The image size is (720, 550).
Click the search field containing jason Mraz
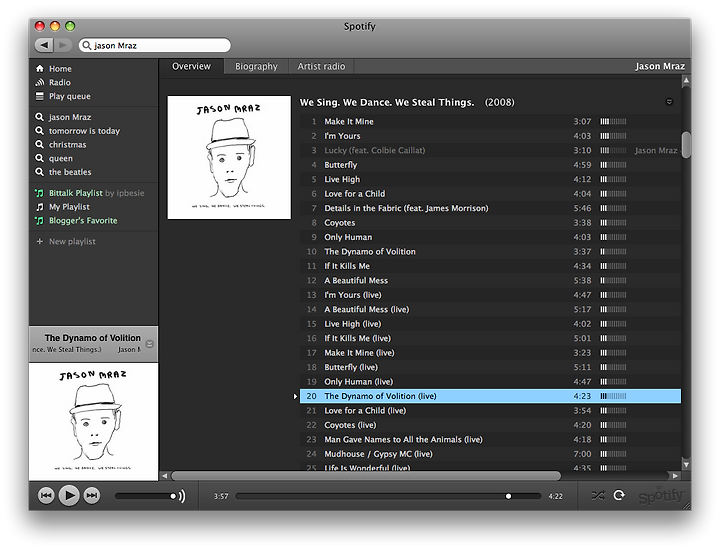pyautogui.click(x=155, y=45)
